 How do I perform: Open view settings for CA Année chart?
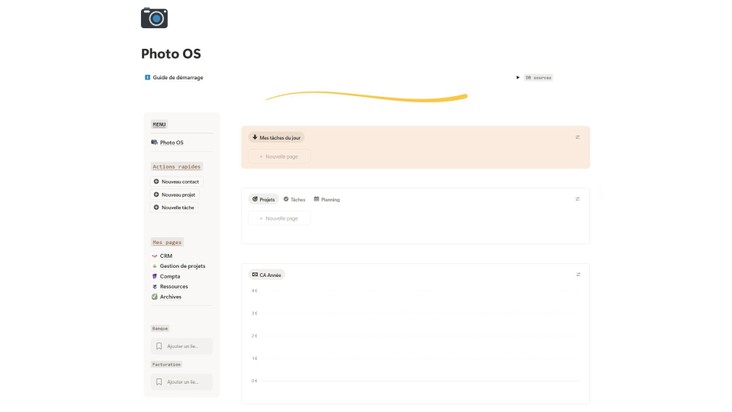(578, 274)
